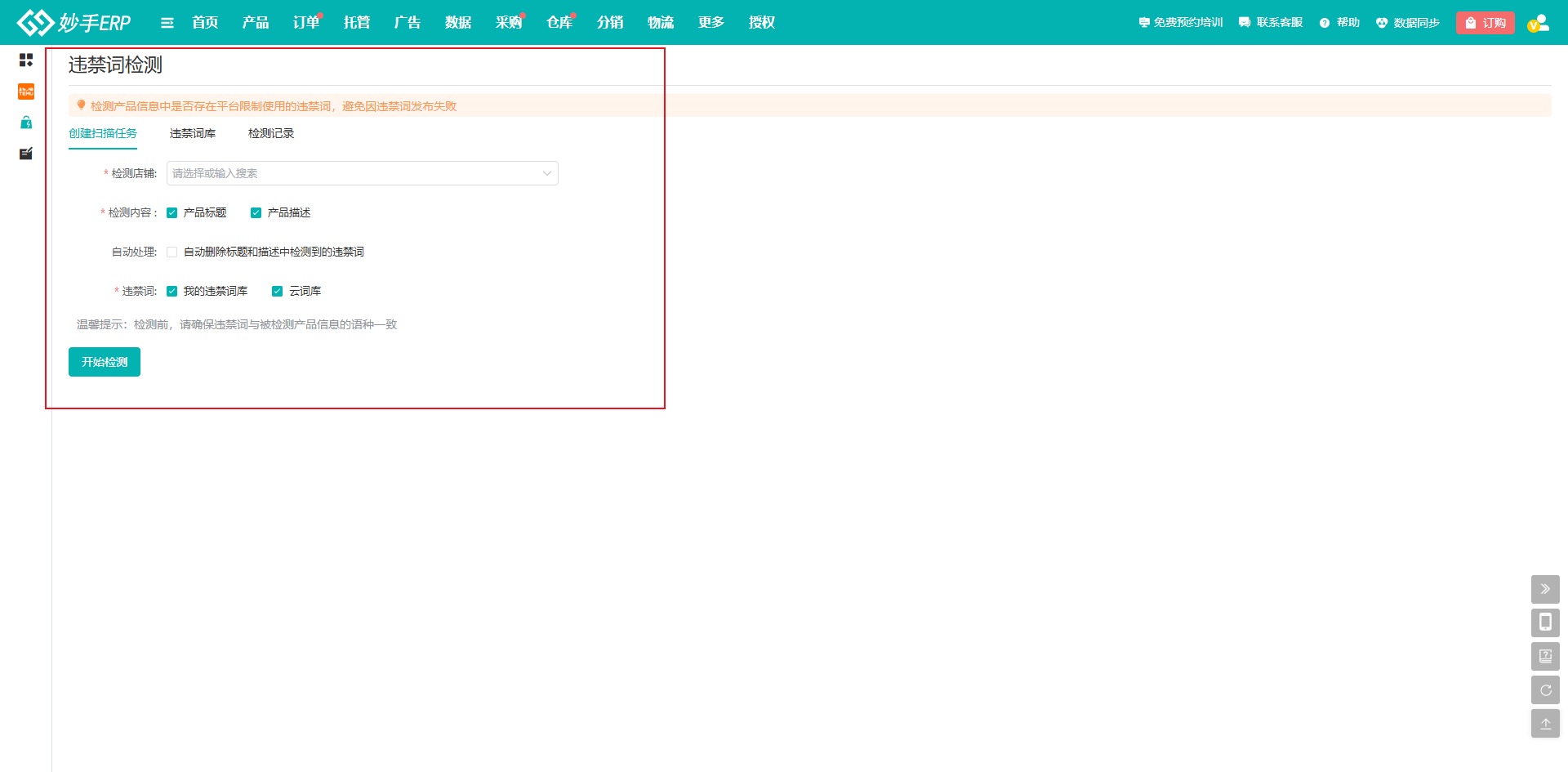Switch to the 违禁词库 tab
Screen dimensions: 1568x772
[193, 134]
